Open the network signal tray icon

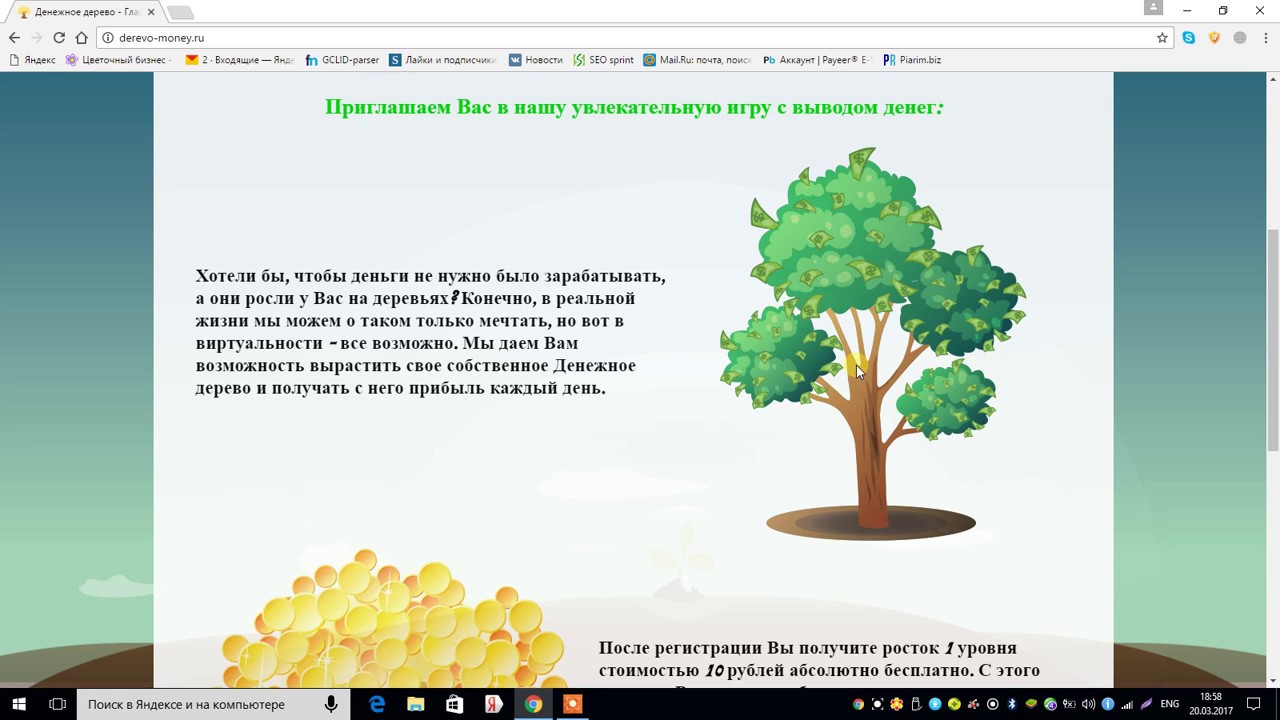coord(1127,704)
